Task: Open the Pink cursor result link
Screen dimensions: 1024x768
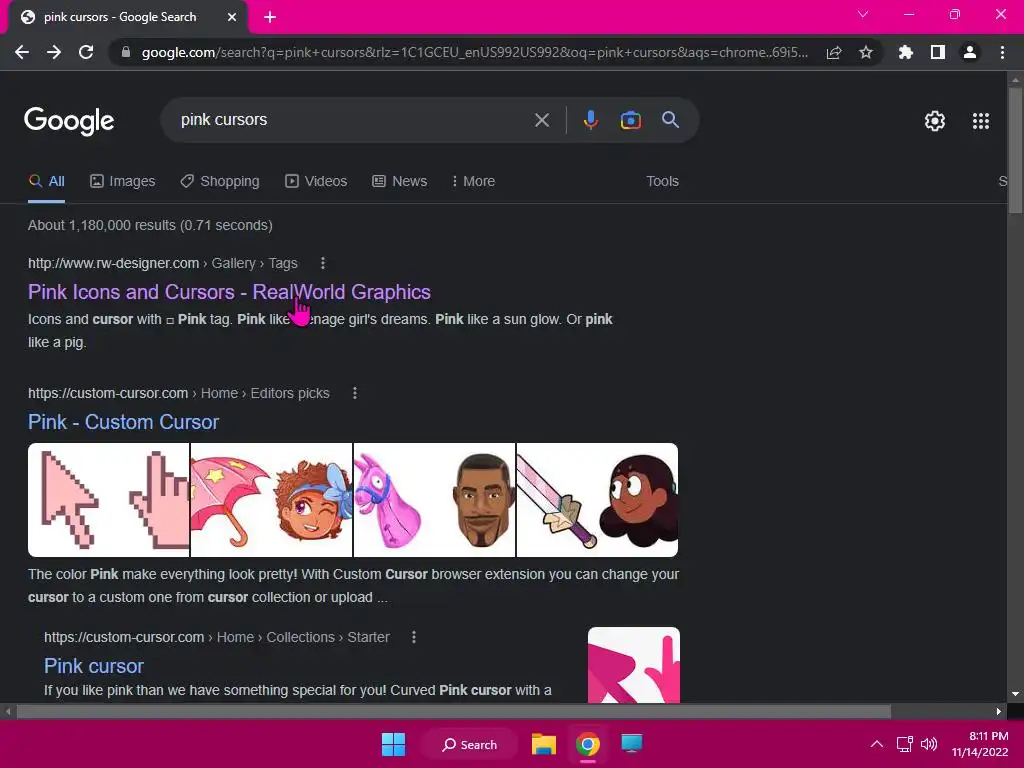Action: 94,666
